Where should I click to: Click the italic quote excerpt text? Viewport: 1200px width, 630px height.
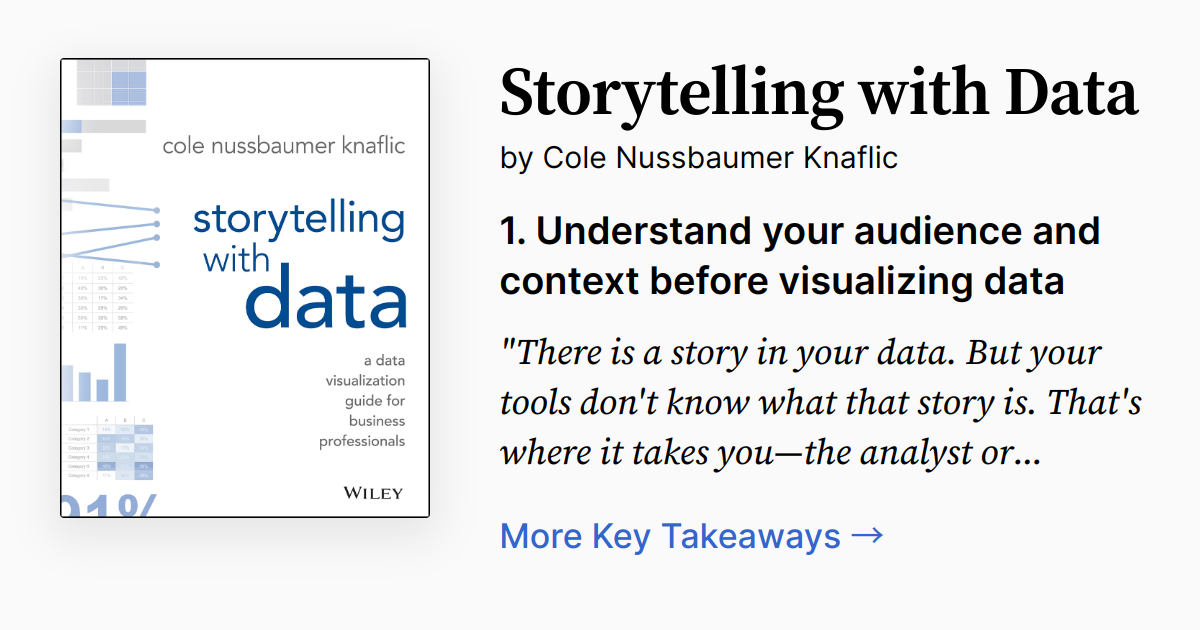(820, 403)
